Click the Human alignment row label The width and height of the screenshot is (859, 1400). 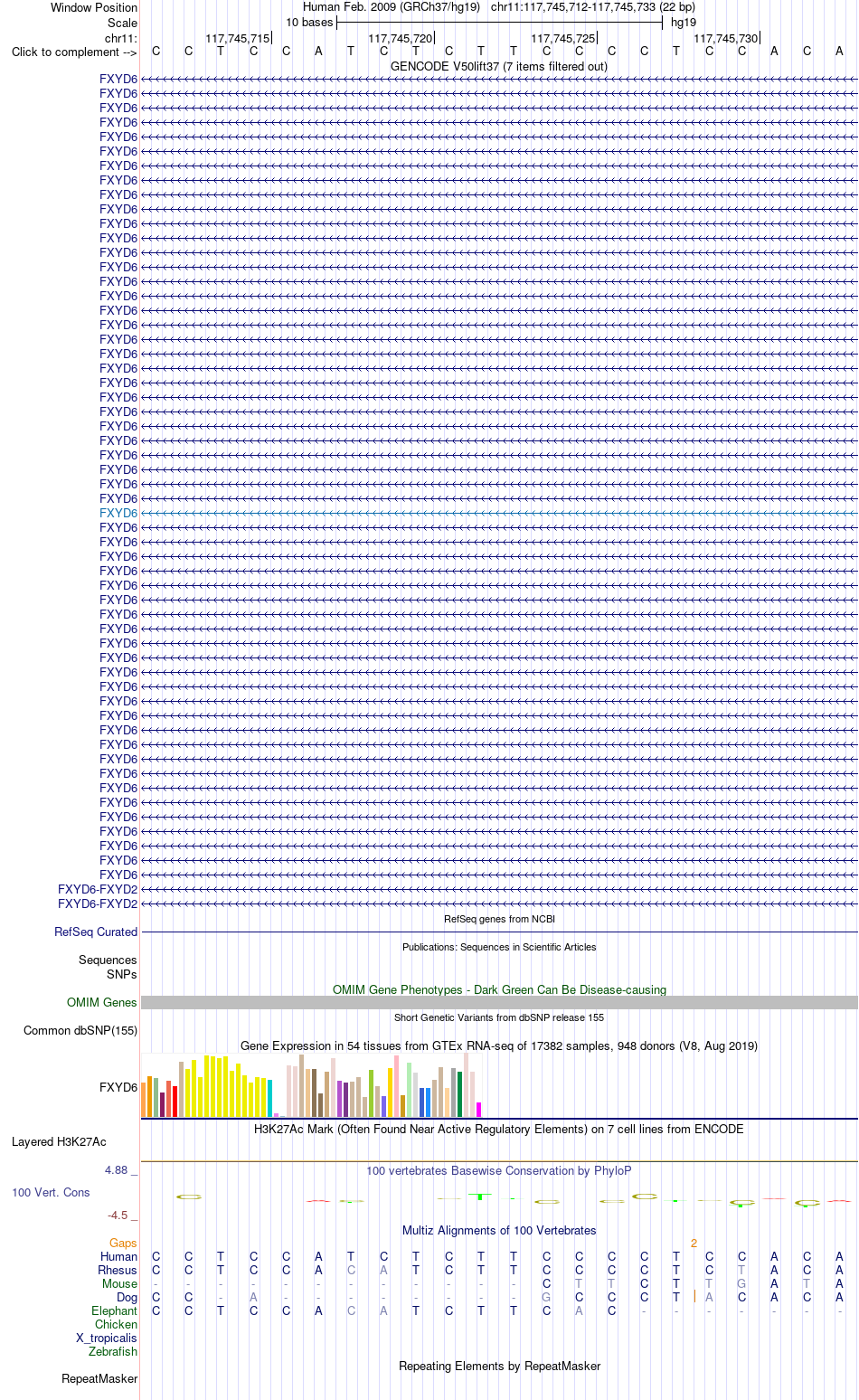tap(119, 1256)
